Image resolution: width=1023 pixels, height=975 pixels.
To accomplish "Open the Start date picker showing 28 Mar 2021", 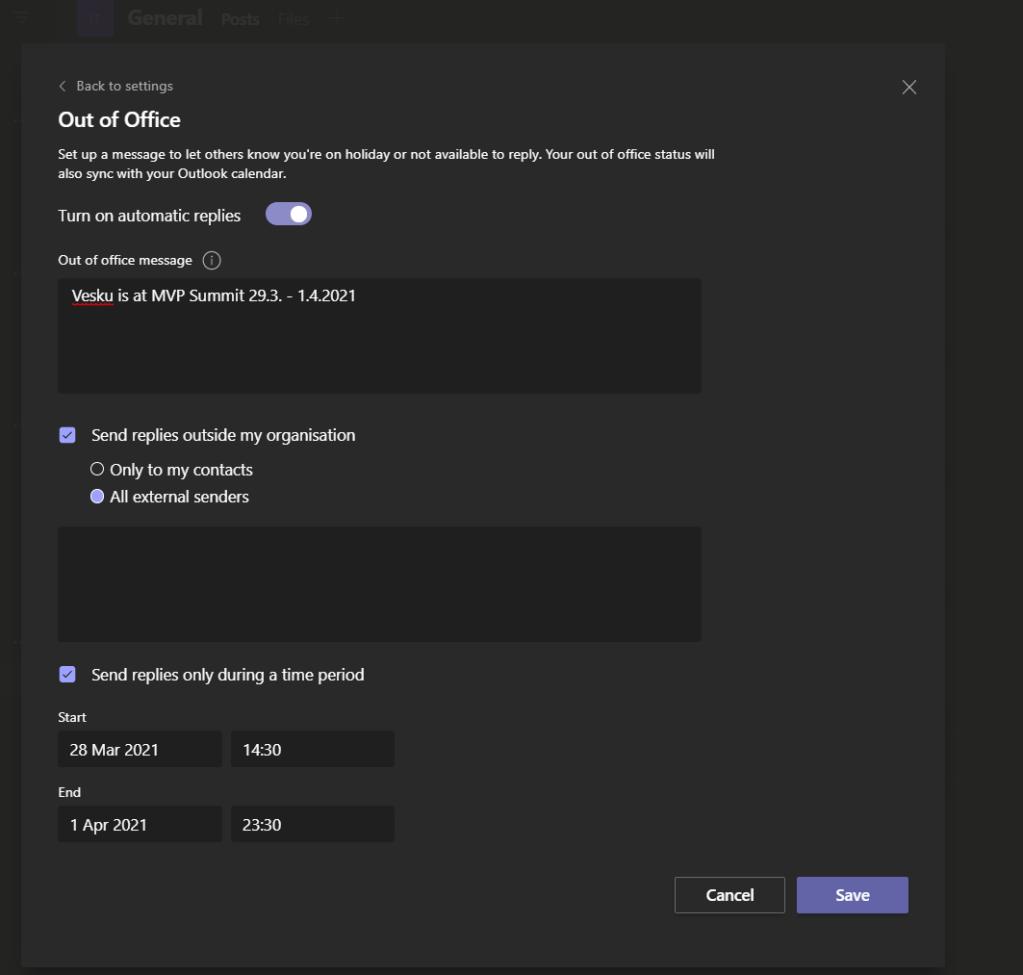I will 139,749.
